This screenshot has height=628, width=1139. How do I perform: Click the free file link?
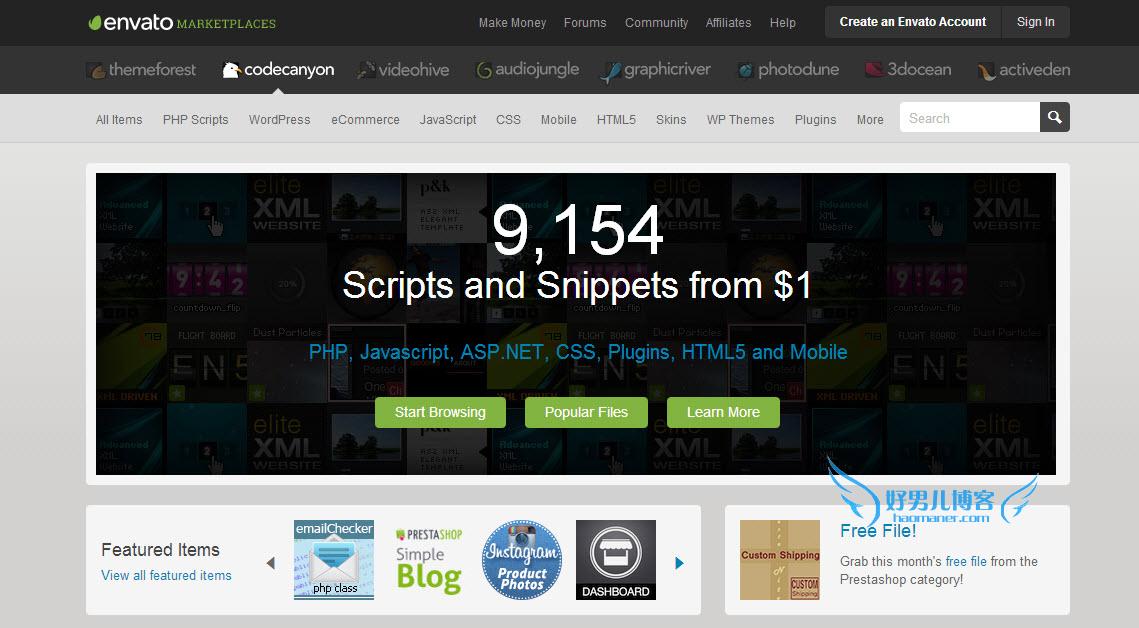point(966,561)
